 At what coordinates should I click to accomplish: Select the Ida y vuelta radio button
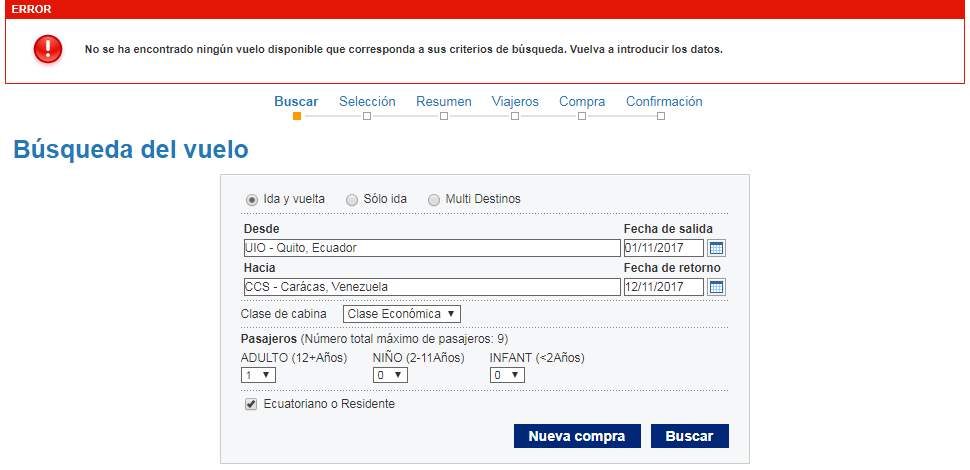click(x=252, y=200)
